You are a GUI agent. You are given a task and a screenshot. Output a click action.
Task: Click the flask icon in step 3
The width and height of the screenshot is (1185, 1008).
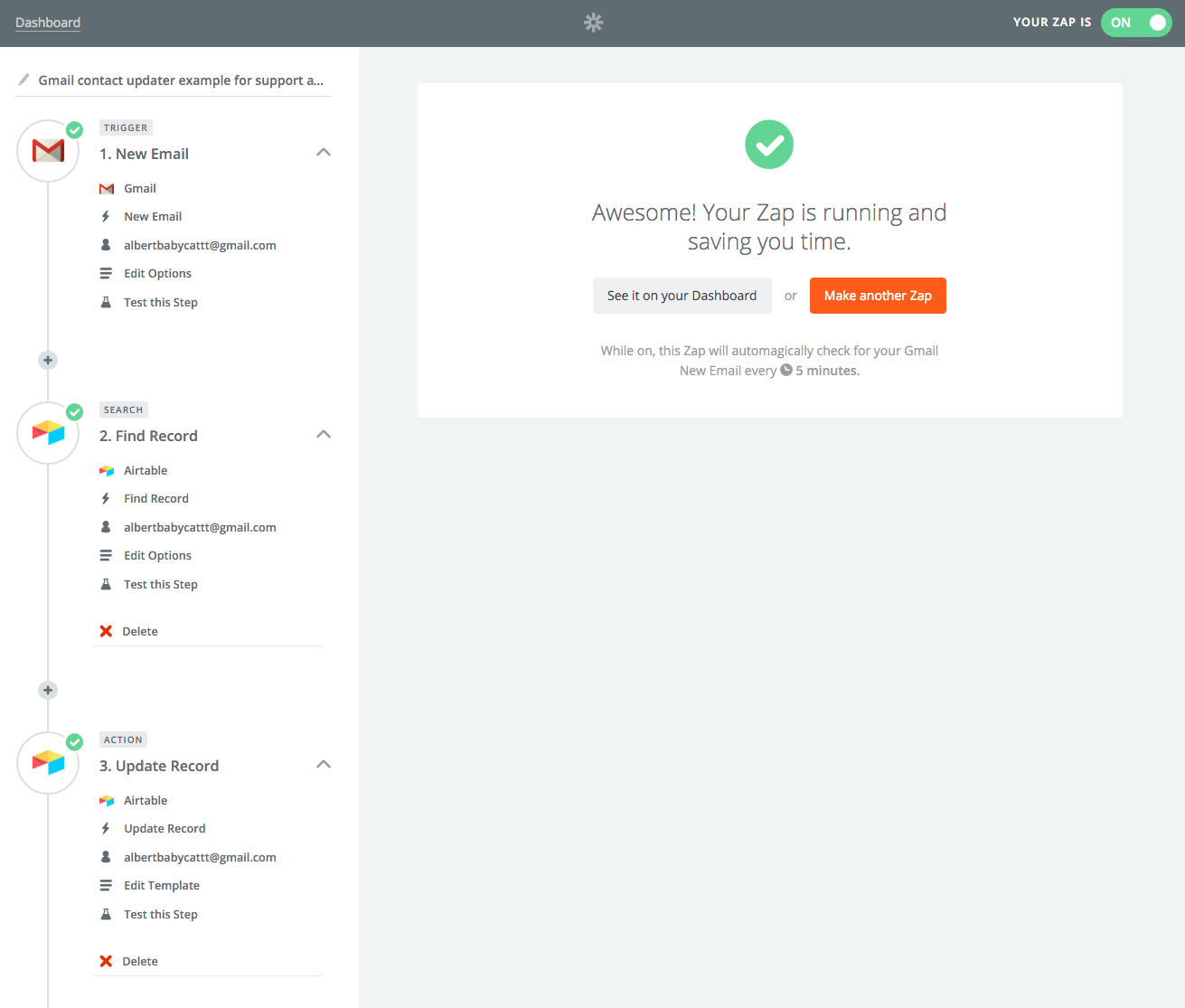pos(106,914)
